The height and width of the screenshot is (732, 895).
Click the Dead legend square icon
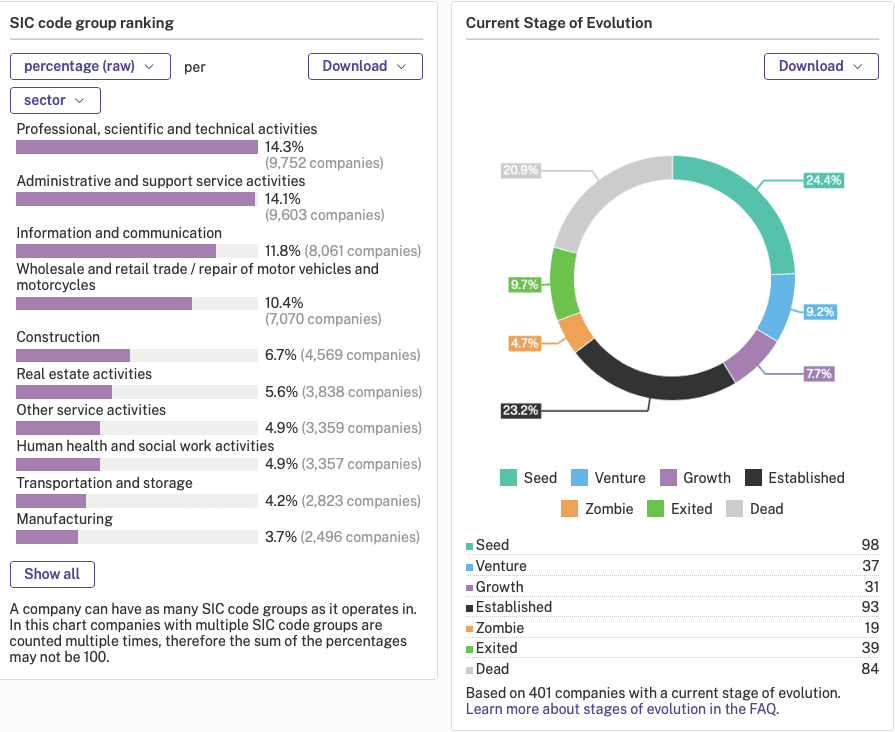click(734, 508)
